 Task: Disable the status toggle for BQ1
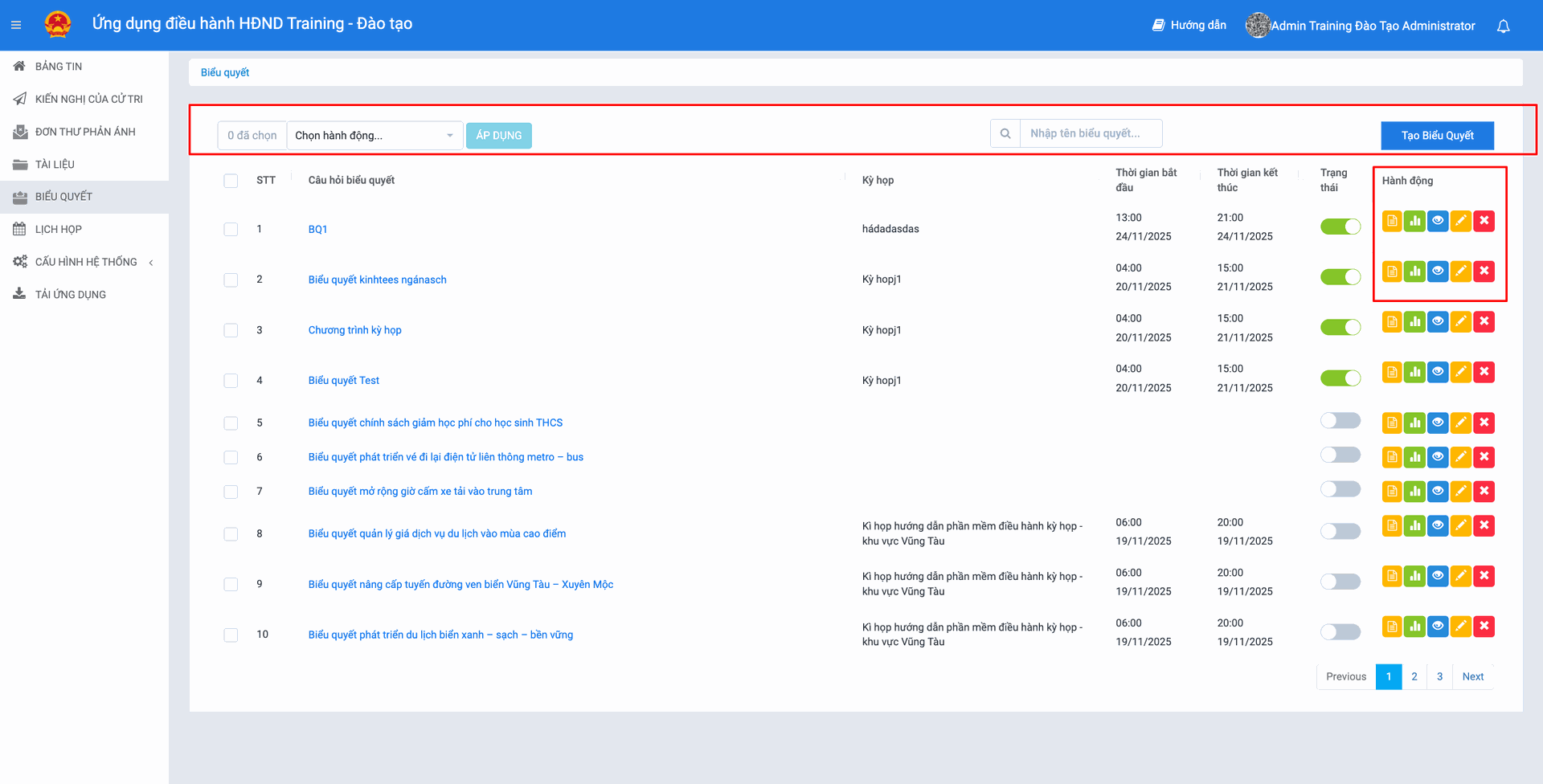(x=1340, y=227)
